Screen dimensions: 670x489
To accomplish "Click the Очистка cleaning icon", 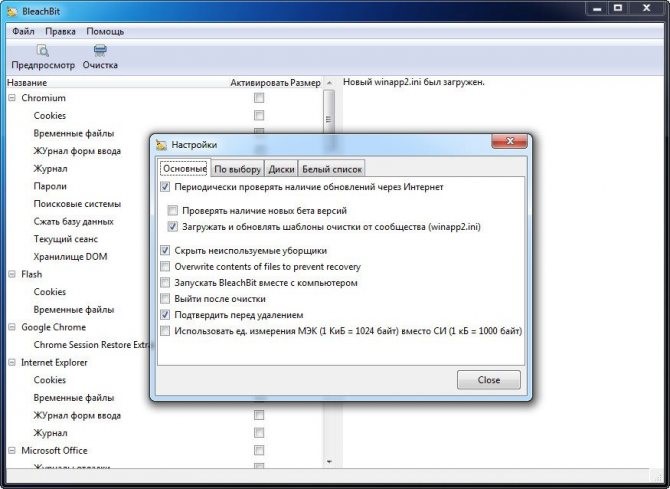I will pyautogui.click(x=100, y=50).
